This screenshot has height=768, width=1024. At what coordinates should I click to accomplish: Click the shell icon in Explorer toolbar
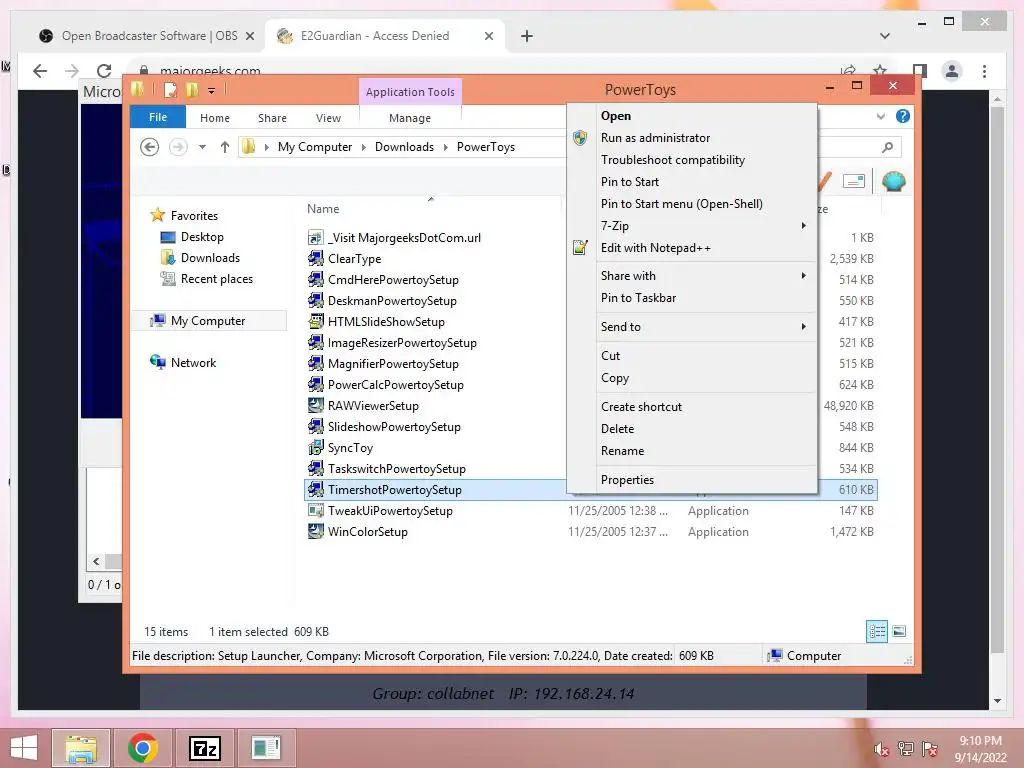tap(893, 180)
